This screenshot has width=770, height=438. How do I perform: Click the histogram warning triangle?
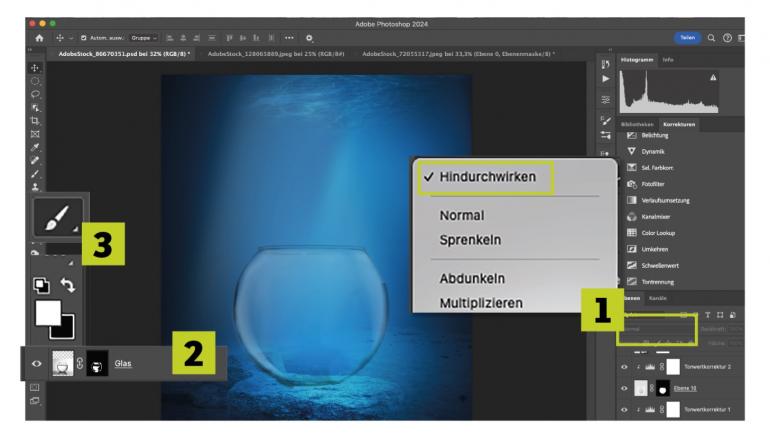click(713, 78)
